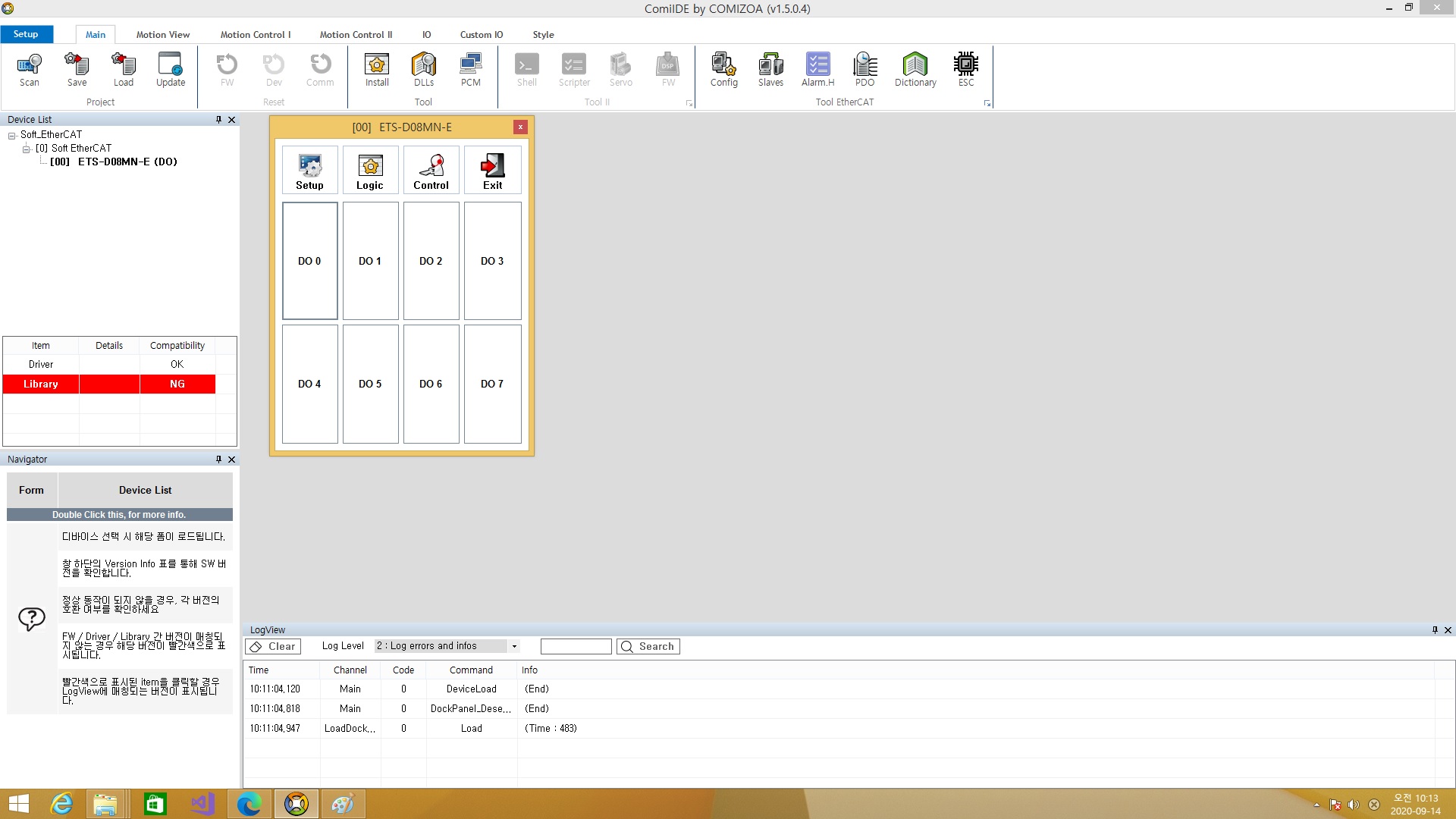Open File Explorer from taskbar
The width and height of the screenshot is (1456, 819).
click(x=105, y=804)
